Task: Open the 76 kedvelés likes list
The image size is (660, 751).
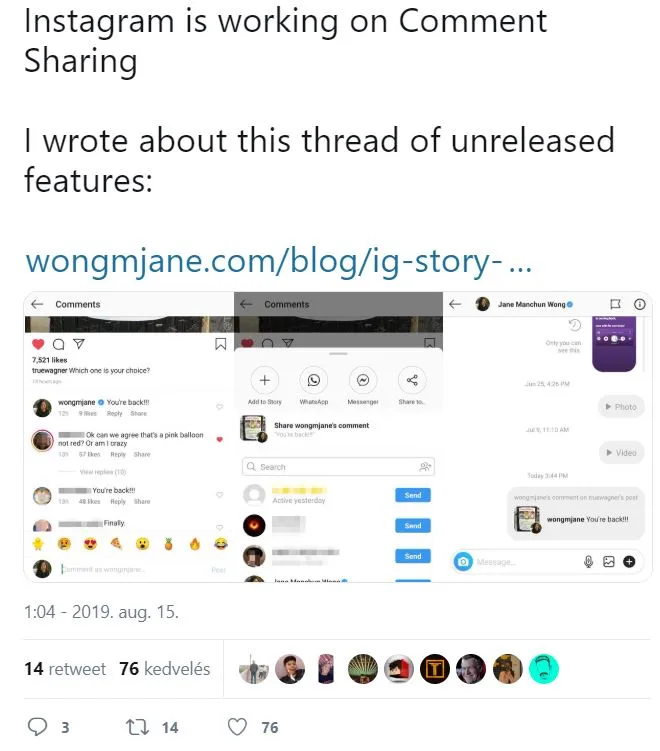Action: tap(165, 669)
